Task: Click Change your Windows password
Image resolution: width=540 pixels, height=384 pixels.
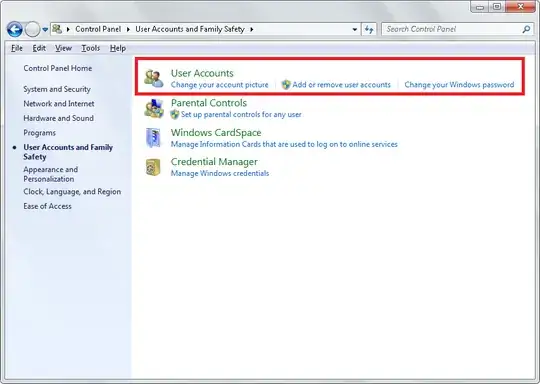Action: (459, 85)
